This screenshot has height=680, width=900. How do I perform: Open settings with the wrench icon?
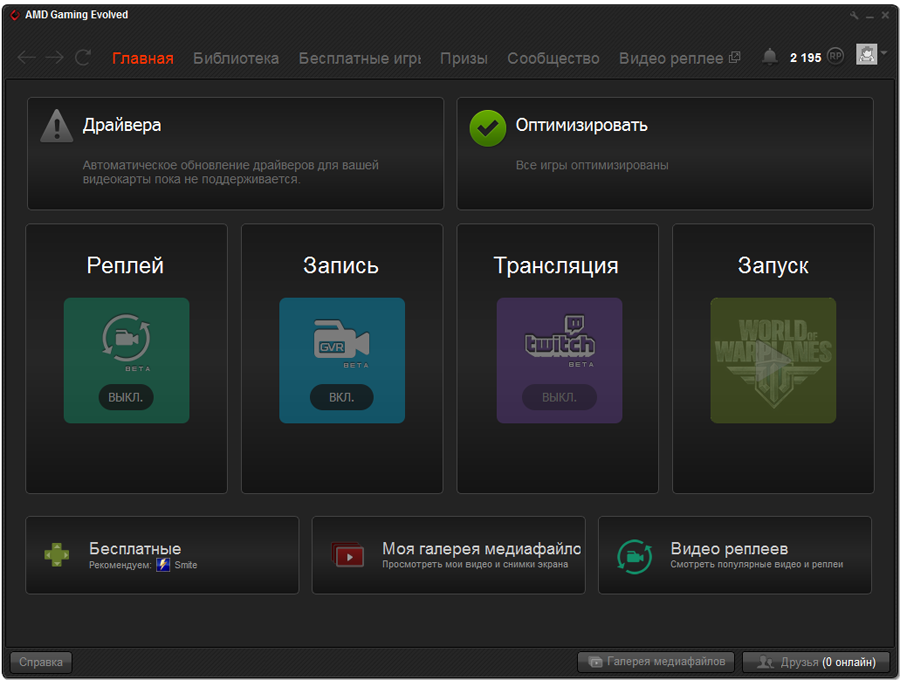(854, 15)
